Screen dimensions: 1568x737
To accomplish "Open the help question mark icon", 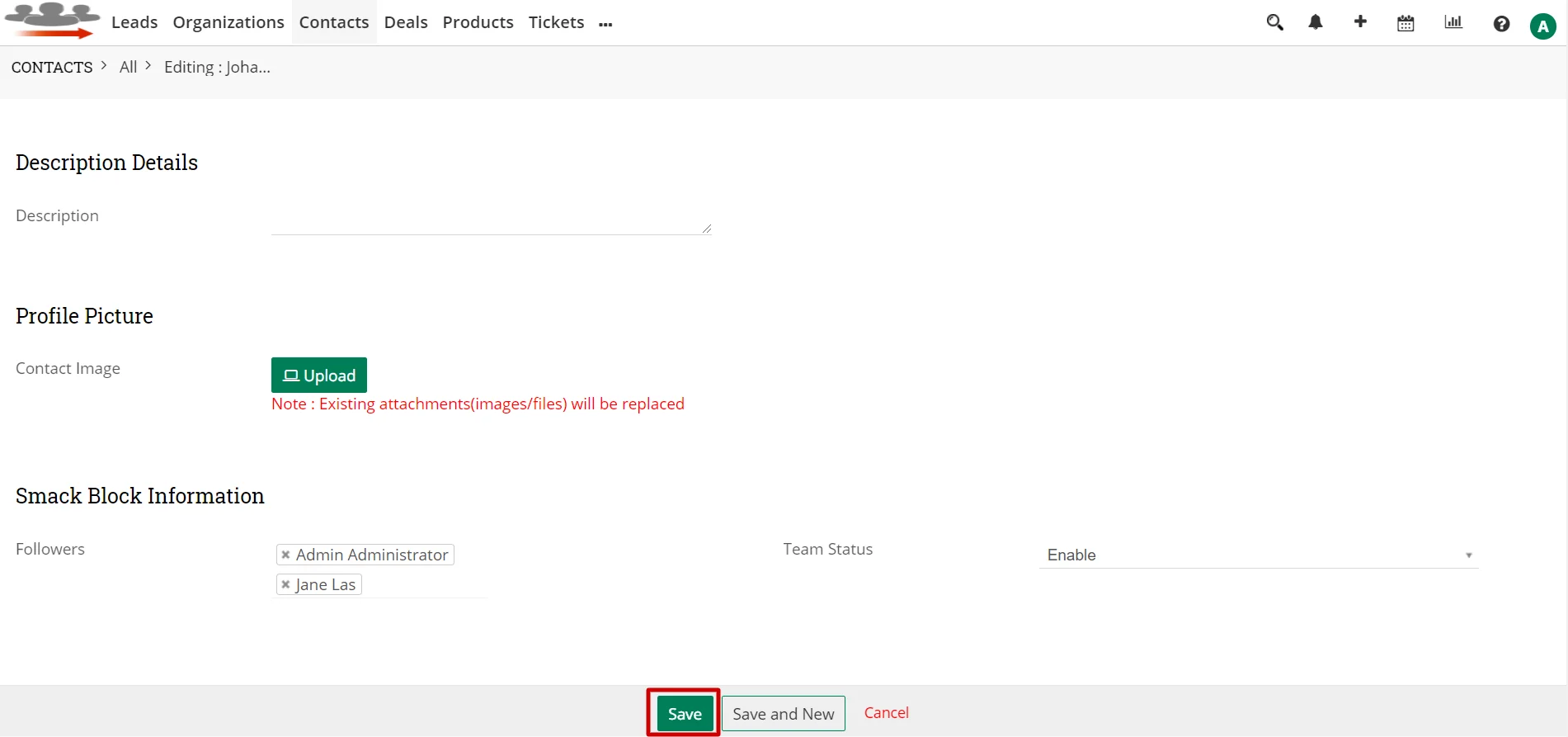I will (x=1501, y=24).
